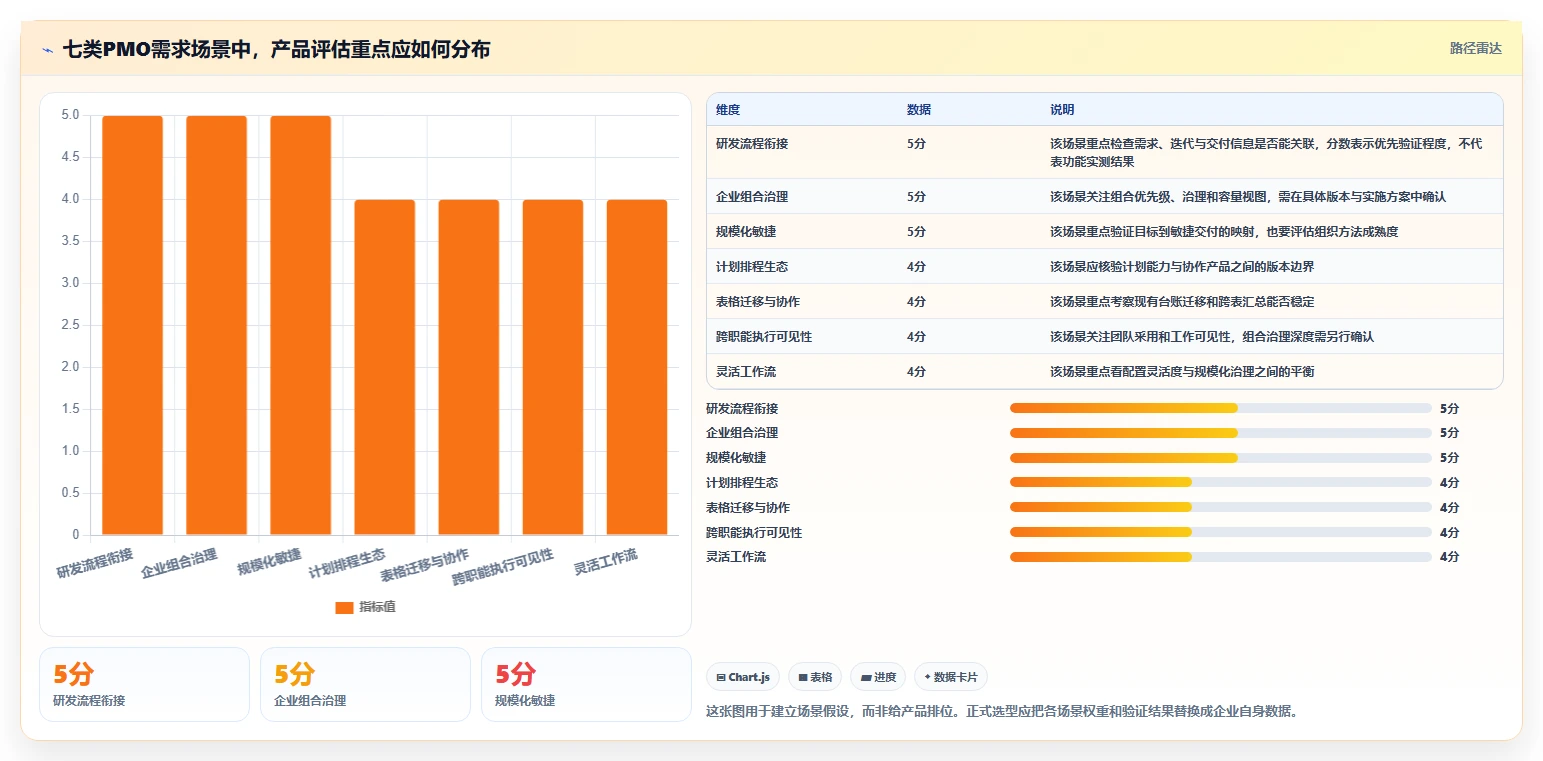Click the 研发流程衔接 bar in chart
The width and height of the screenshot is (1543, 761).
(x=133, y=325)
